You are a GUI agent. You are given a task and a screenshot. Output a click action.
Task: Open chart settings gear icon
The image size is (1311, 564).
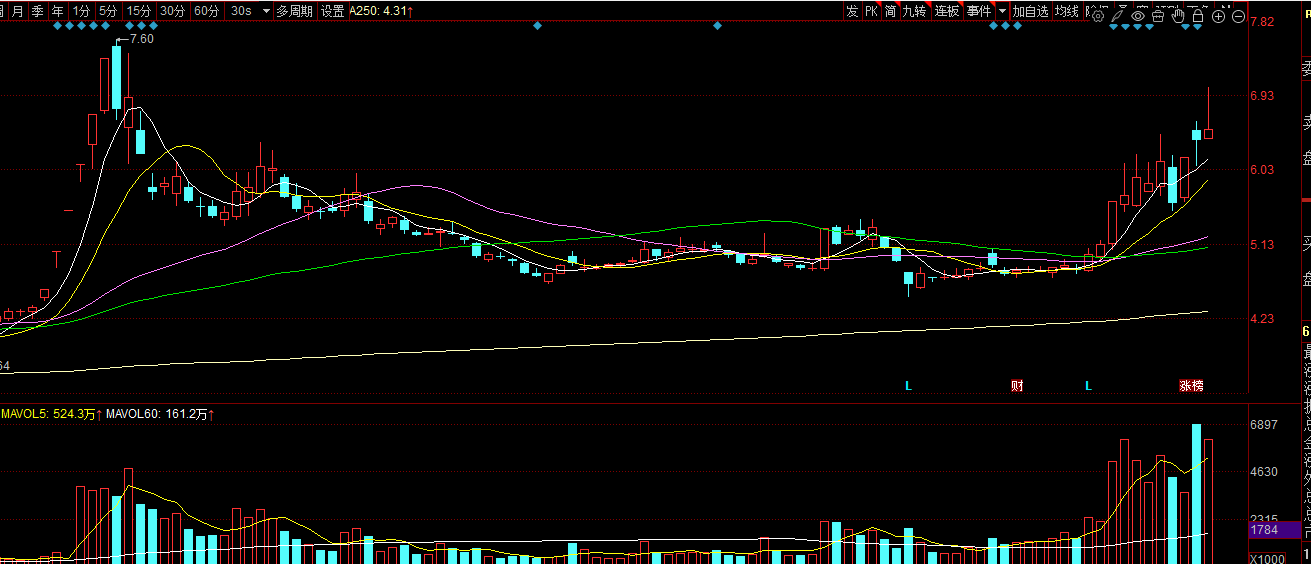(x=1097, y=16)
